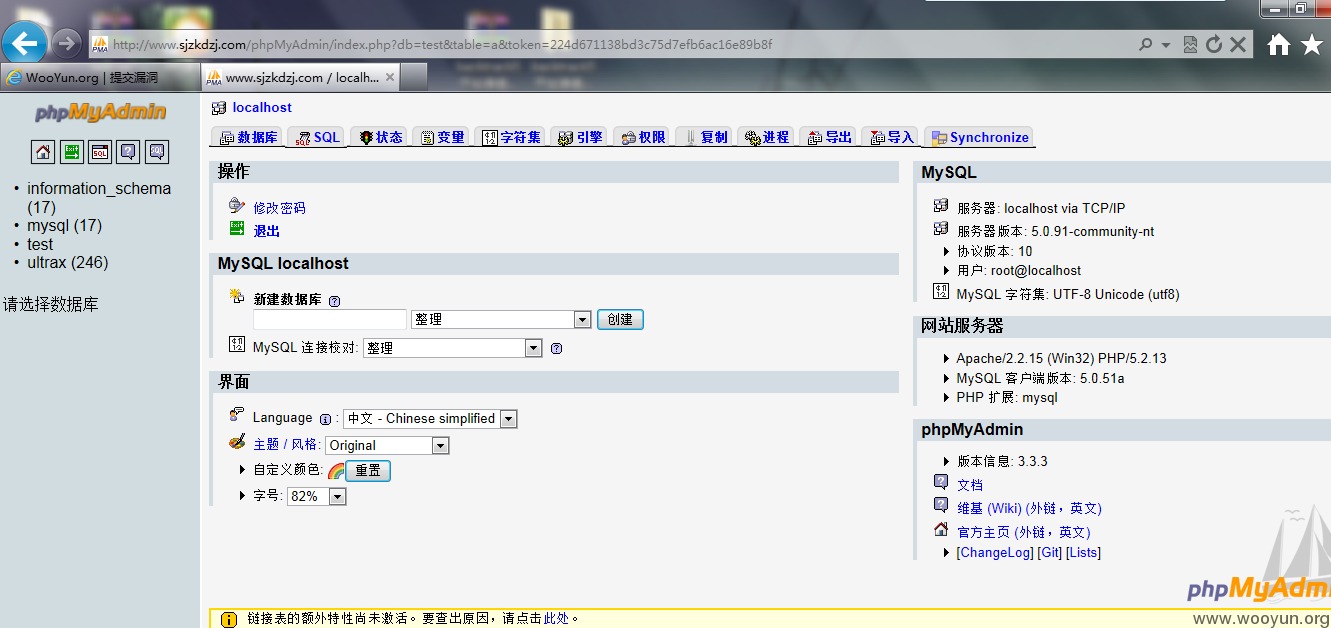
Task: Click help icon beside MySQL 连接校对 dropdown
Action: pyautogui.click(x=556, y=348)
